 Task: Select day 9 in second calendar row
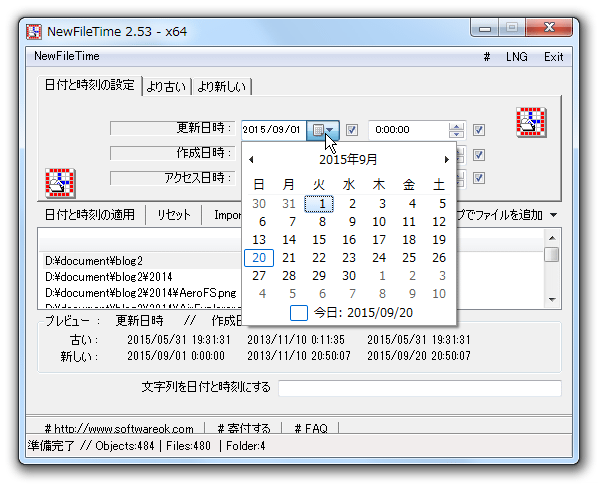(352, 222)
